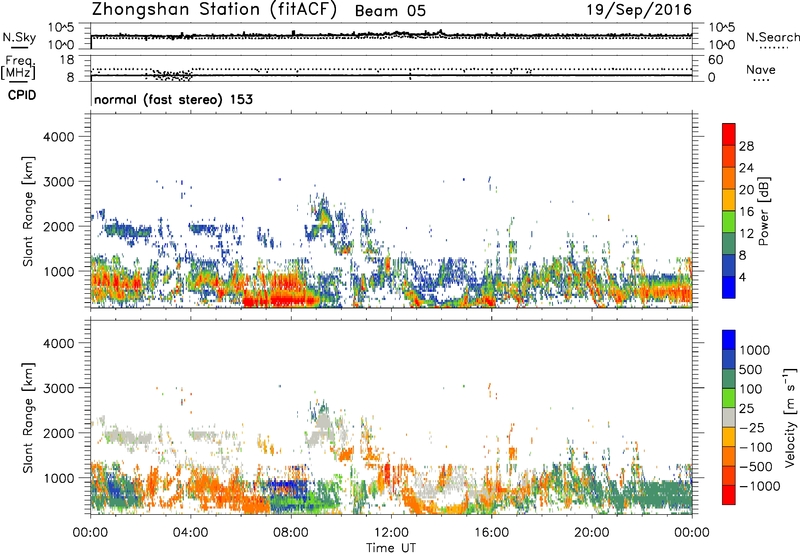Click the Zhongshan Station (fitACF) title
This screenshot has width=800, height=554.
click(214, 10)
